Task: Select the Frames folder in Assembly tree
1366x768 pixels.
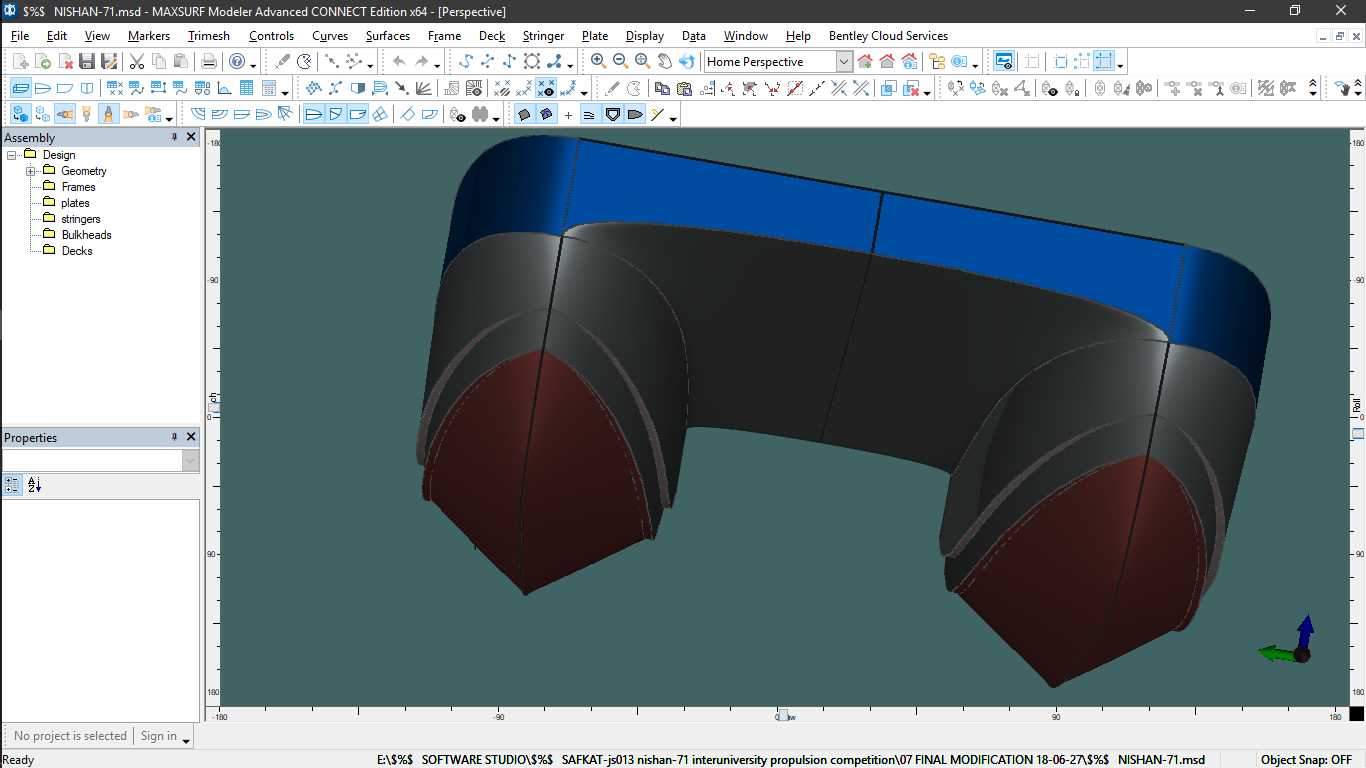Action: [78, 187]
